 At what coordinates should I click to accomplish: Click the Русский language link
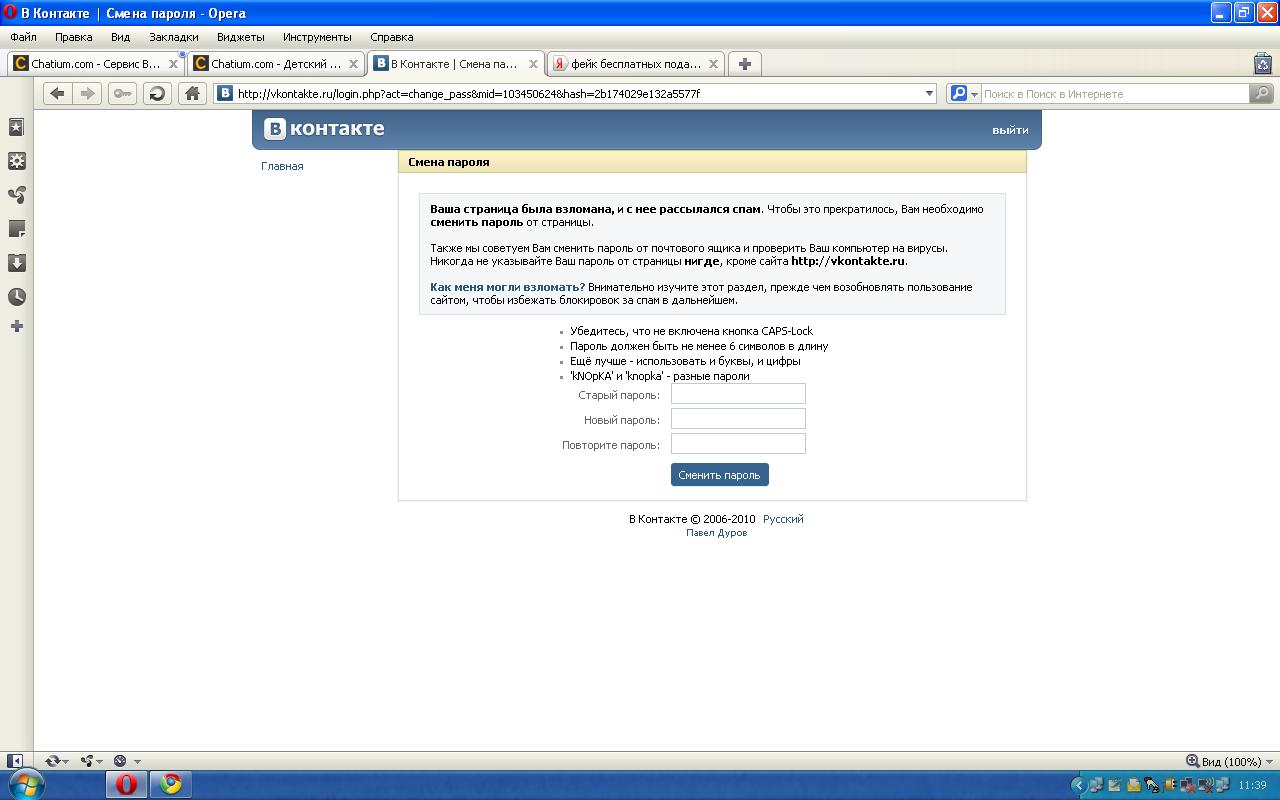pos(783,519)
